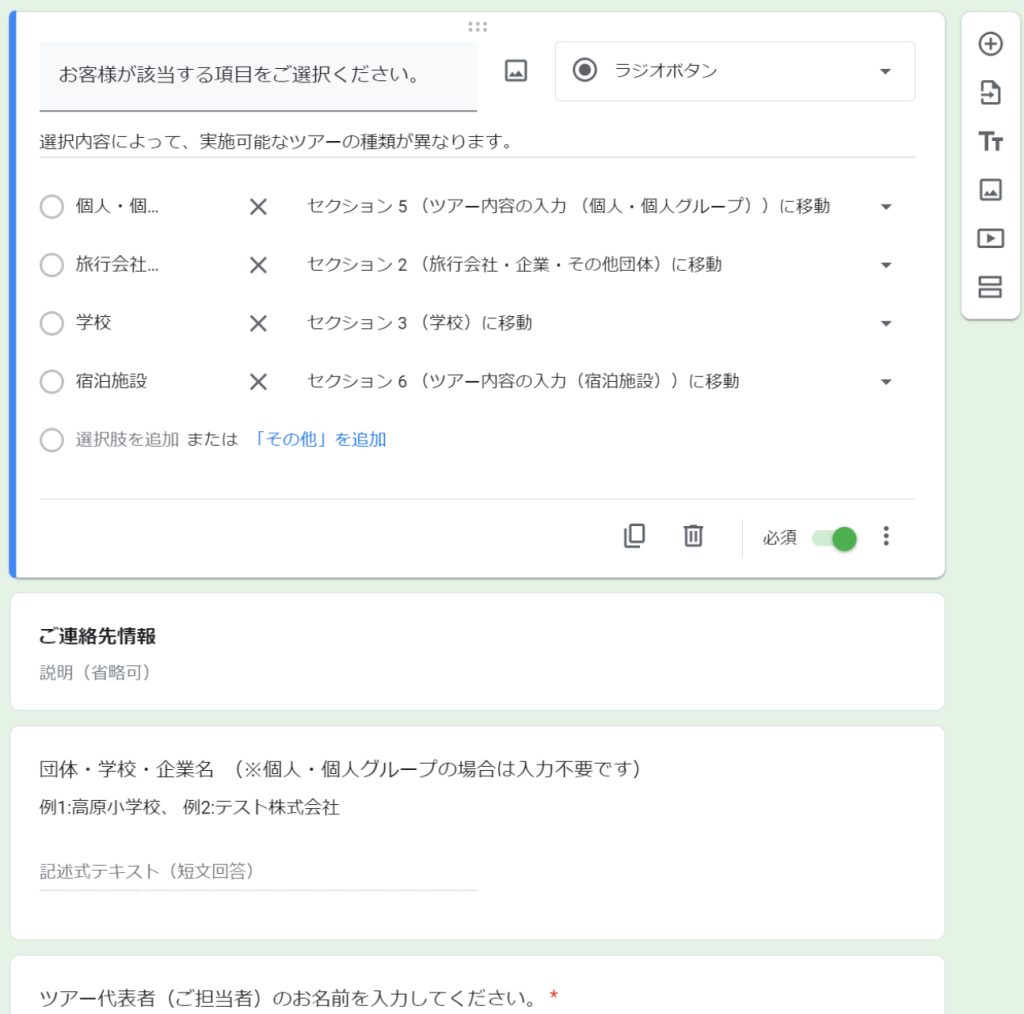Expand the セクション 3 (学校) destination dropdown
The image size is (1024, 1014).
[x=885, y=323]
